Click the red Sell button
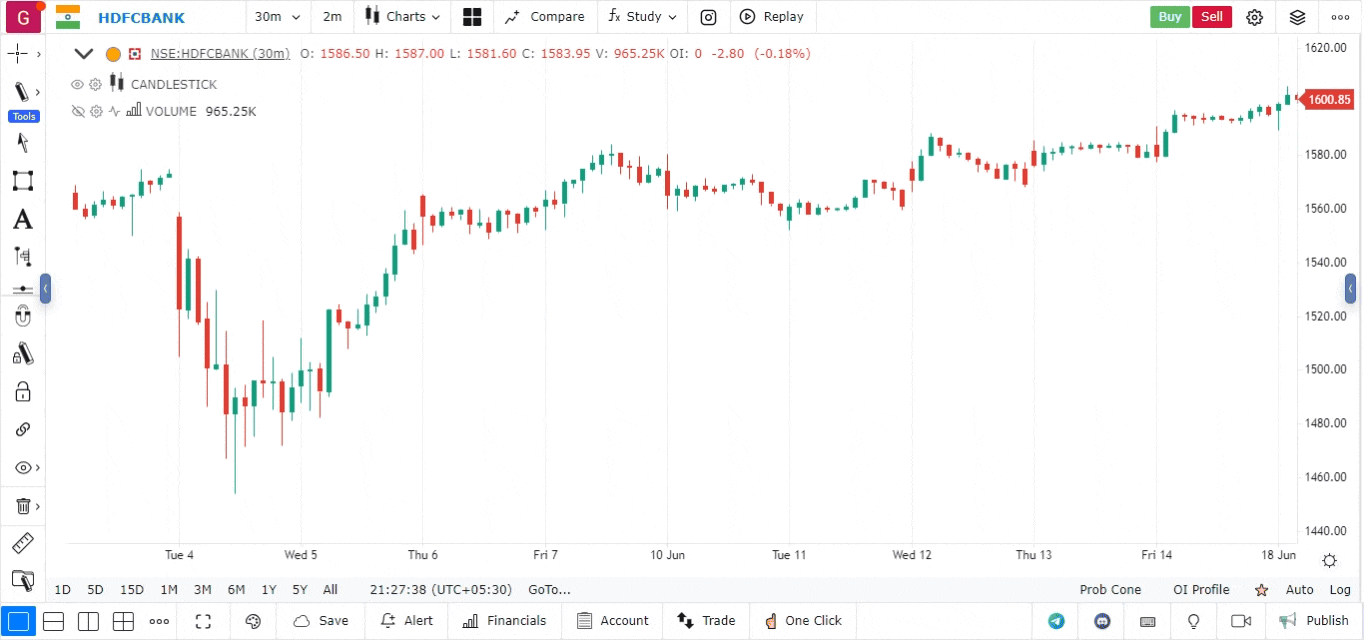Viewport: 1364px width, 640px height. 1211,17
